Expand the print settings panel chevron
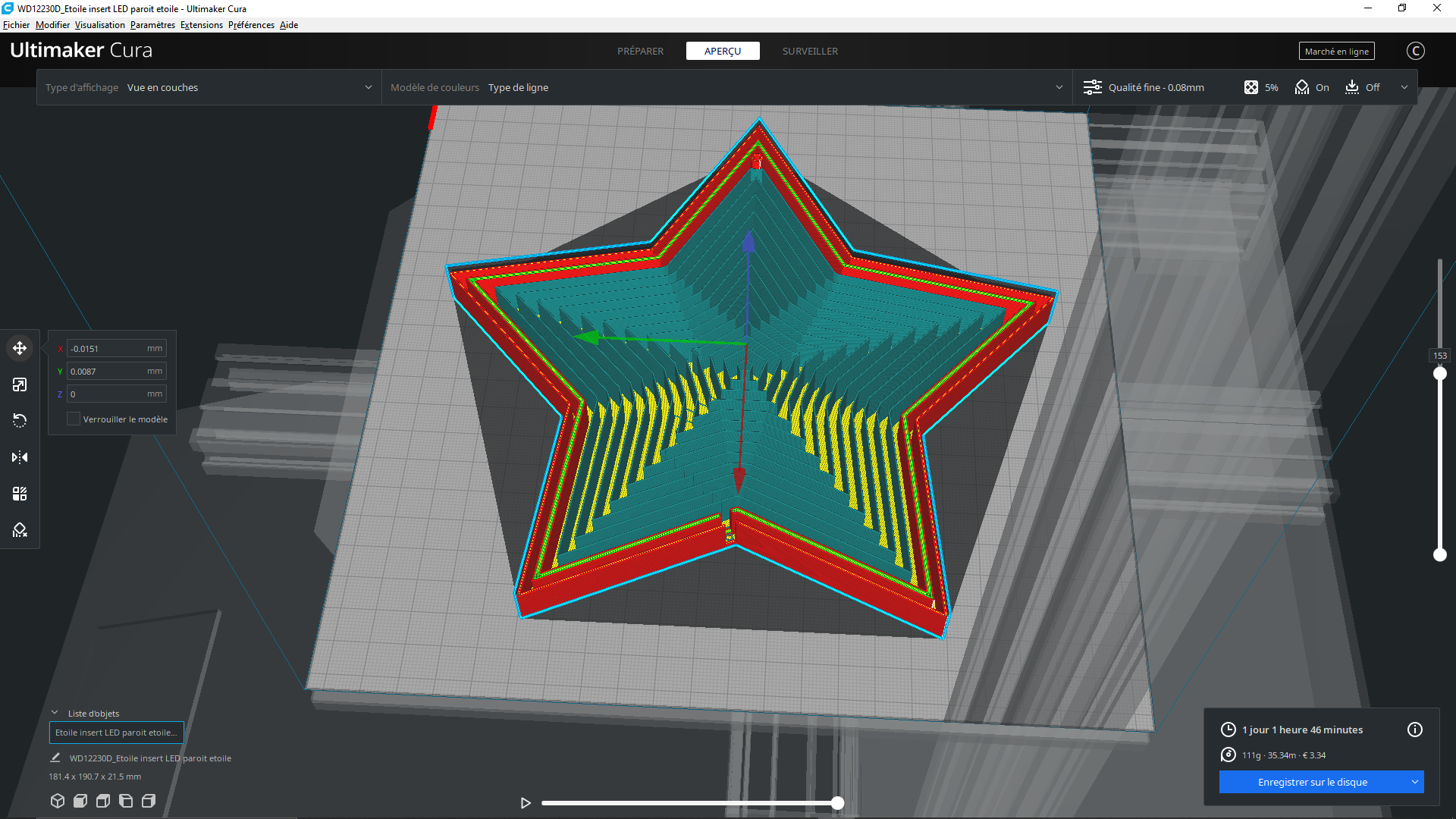Viewport: 1456px width, 819px height. tap(1404, 88)
